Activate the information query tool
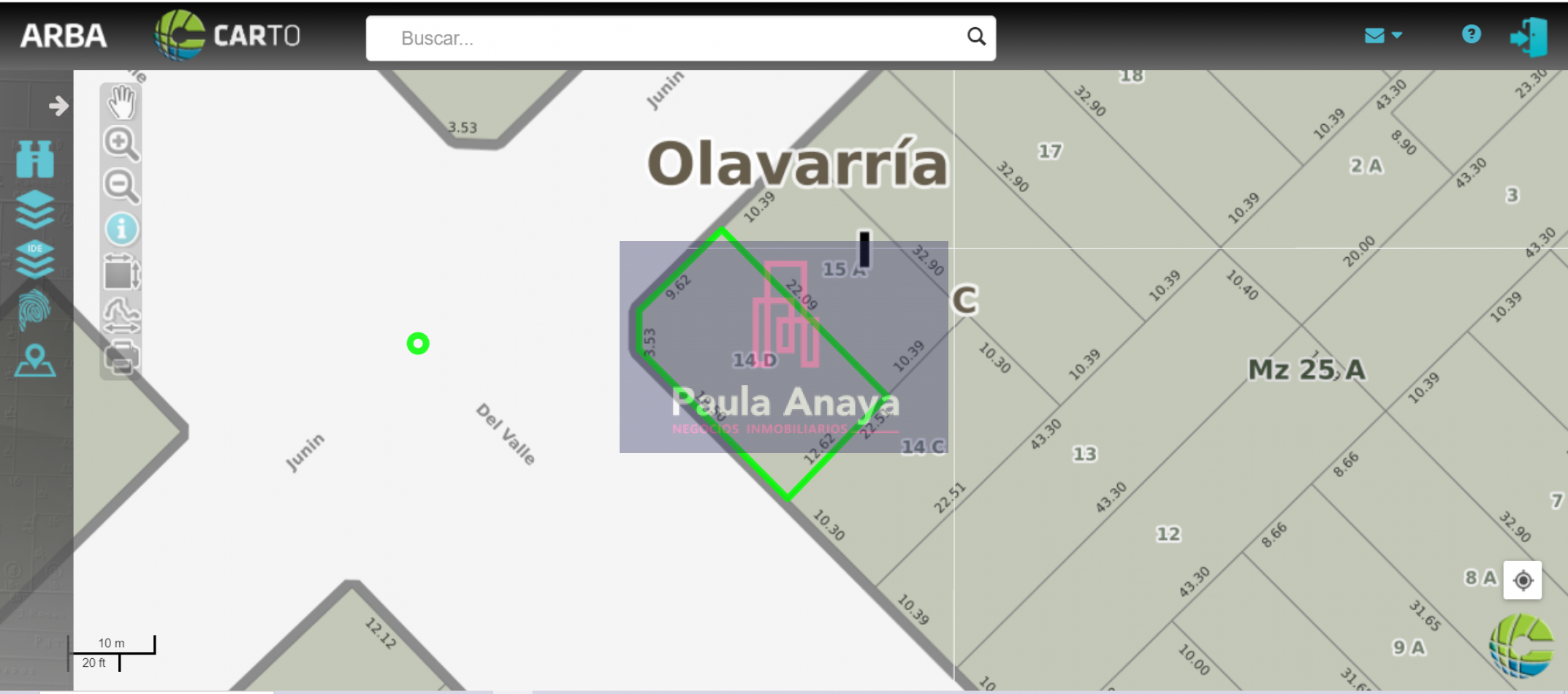The image size is (1568, 694). coord(121,229)
